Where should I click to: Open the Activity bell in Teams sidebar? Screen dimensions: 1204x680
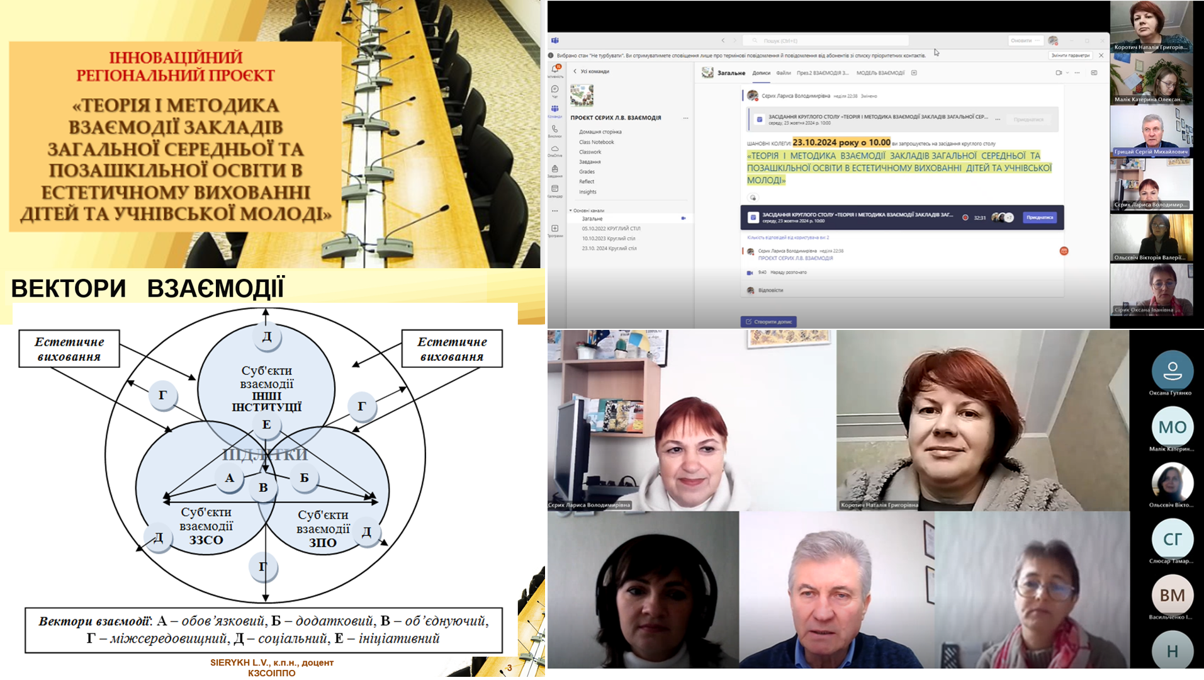555,70
